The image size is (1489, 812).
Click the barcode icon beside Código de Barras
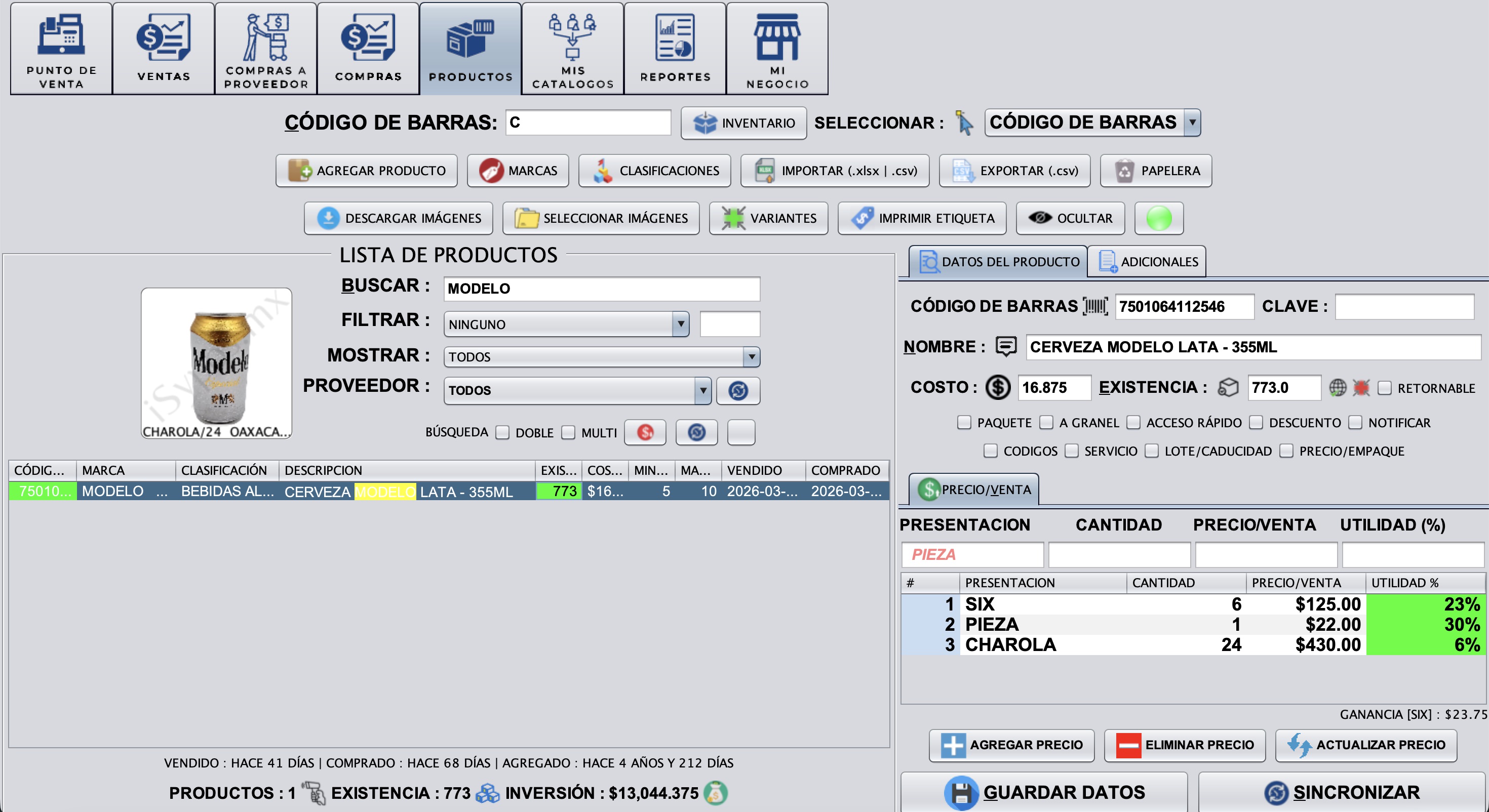click(1095, 306)
